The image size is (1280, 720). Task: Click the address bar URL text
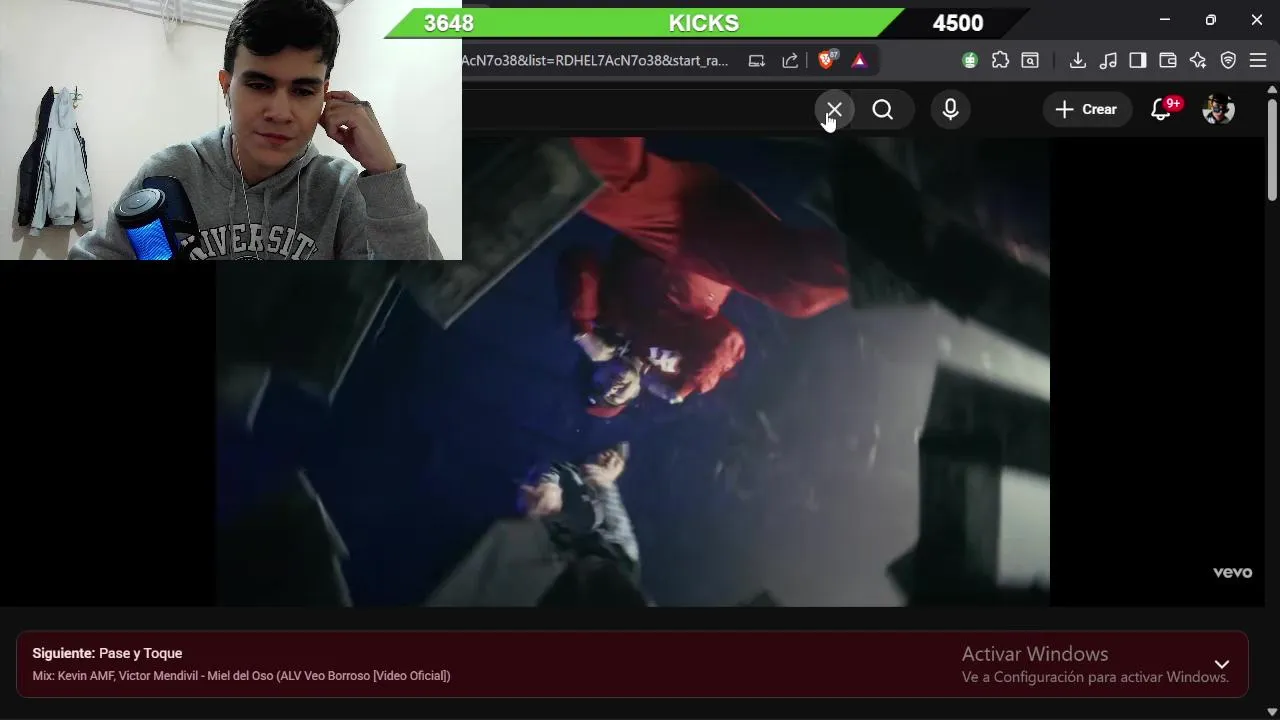point(595,60)
